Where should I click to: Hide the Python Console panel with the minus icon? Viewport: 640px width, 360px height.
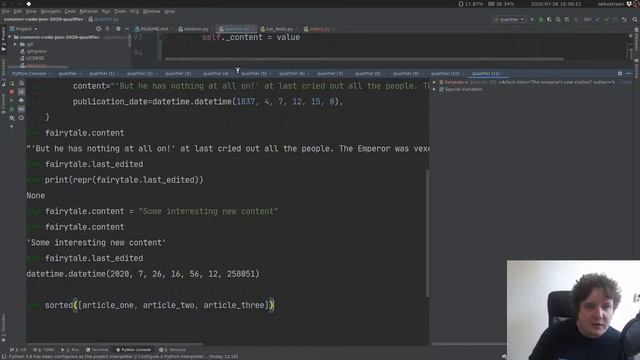click(x=629, y=73)
